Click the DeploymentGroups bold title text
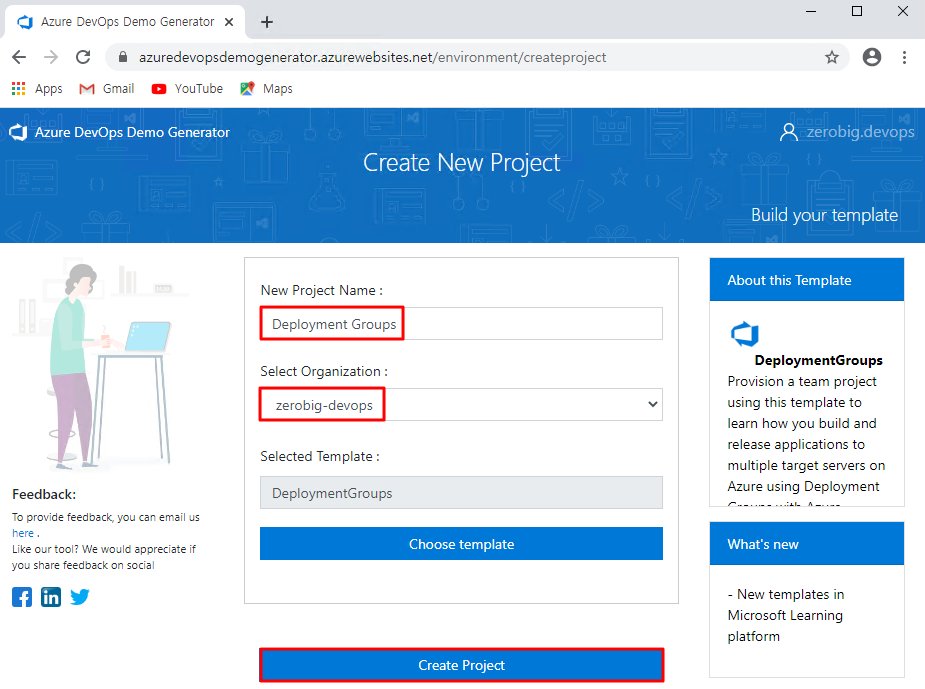The width and height of the screenshot is (925, 689). pyautogui.click(x=818, y=360)
